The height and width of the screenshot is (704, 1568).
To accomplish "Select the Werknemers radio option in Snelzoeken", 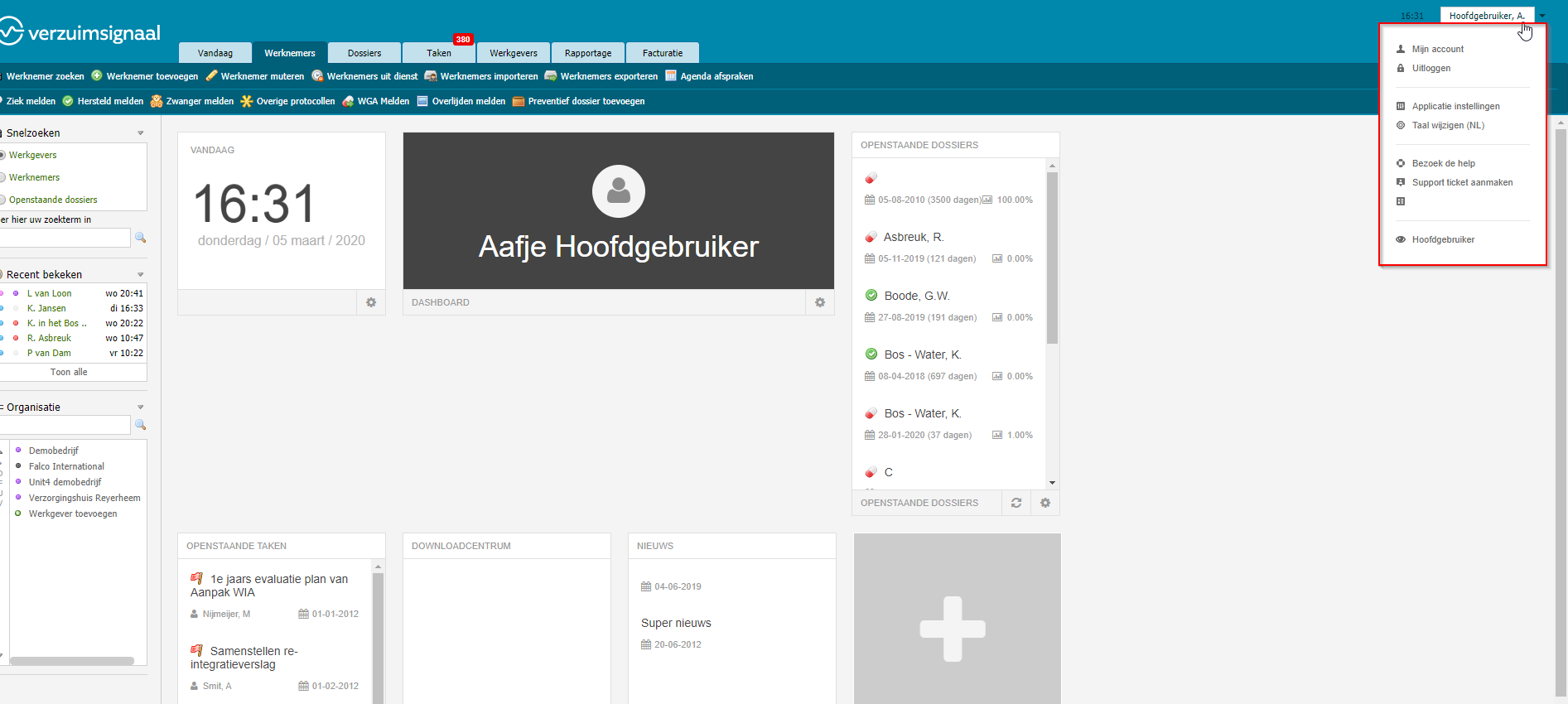I will tap(2, 177).
